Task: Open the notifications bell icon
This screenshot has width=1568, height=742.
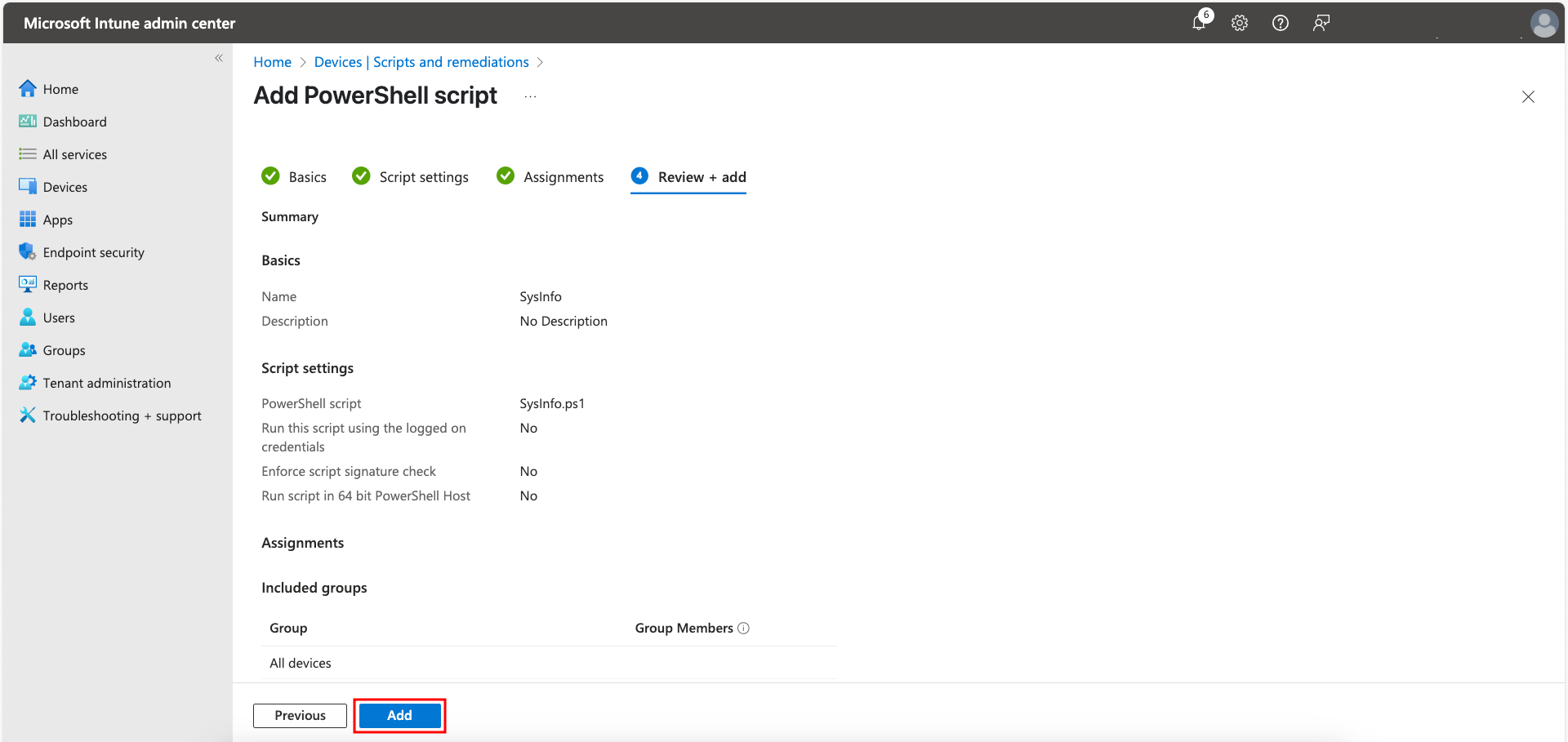Action: point(1199,23)
